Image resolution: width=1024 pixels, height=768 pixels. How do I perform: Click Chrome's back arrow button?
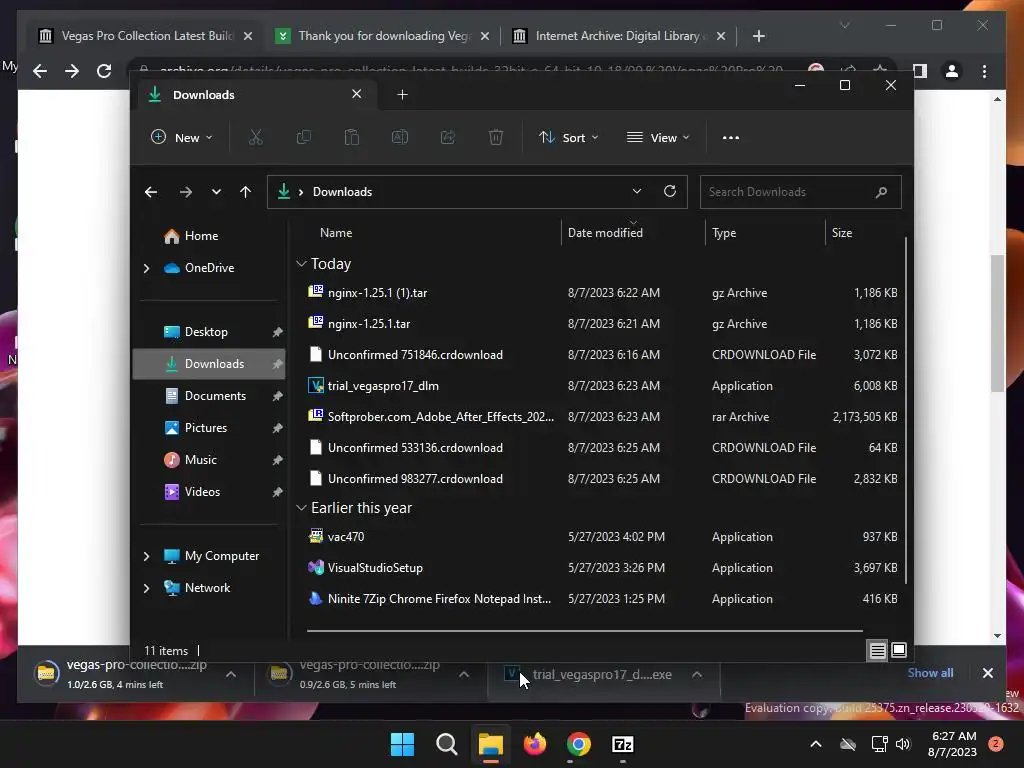[40, 71]
